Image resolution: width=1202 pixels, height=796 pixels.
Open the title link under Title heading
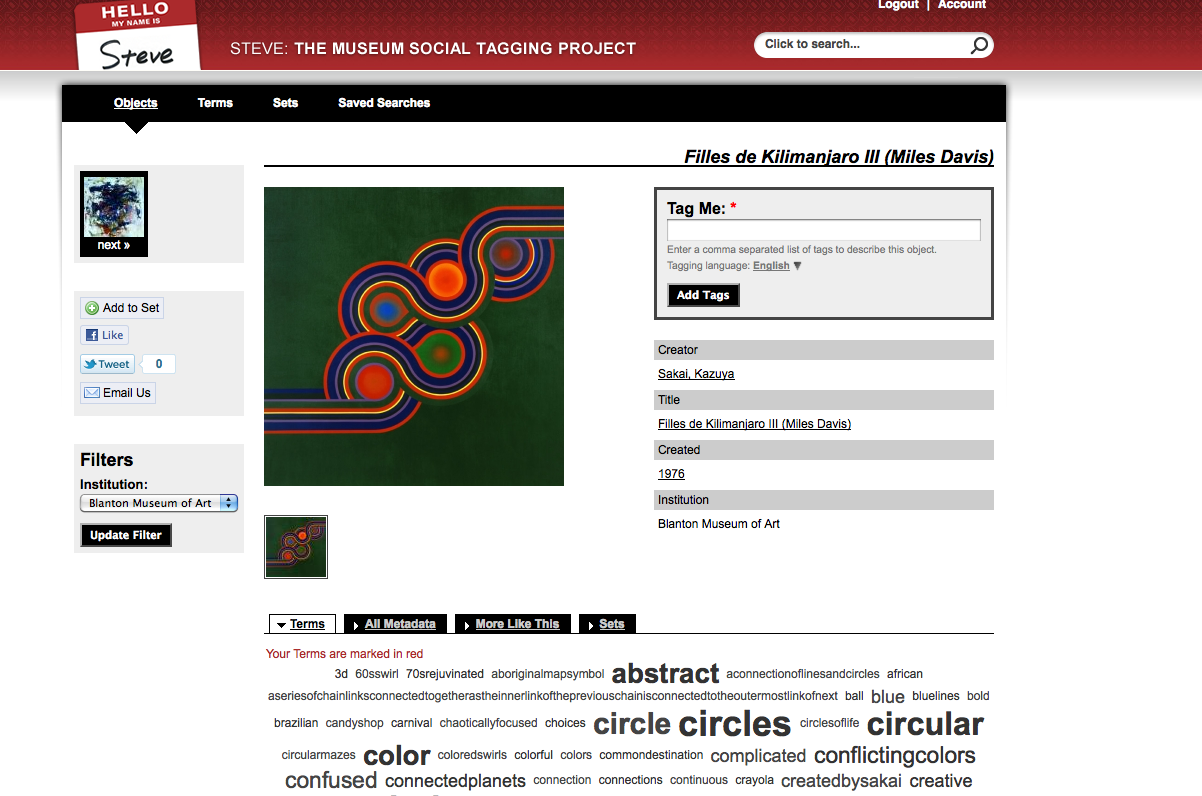pyautogui.click(x=754, y=424)
